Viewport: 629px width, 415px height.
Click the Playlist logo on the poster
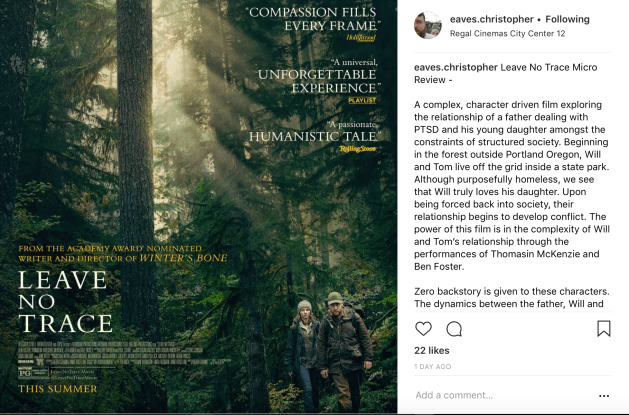pyautogui.click(x=361, y=100)
